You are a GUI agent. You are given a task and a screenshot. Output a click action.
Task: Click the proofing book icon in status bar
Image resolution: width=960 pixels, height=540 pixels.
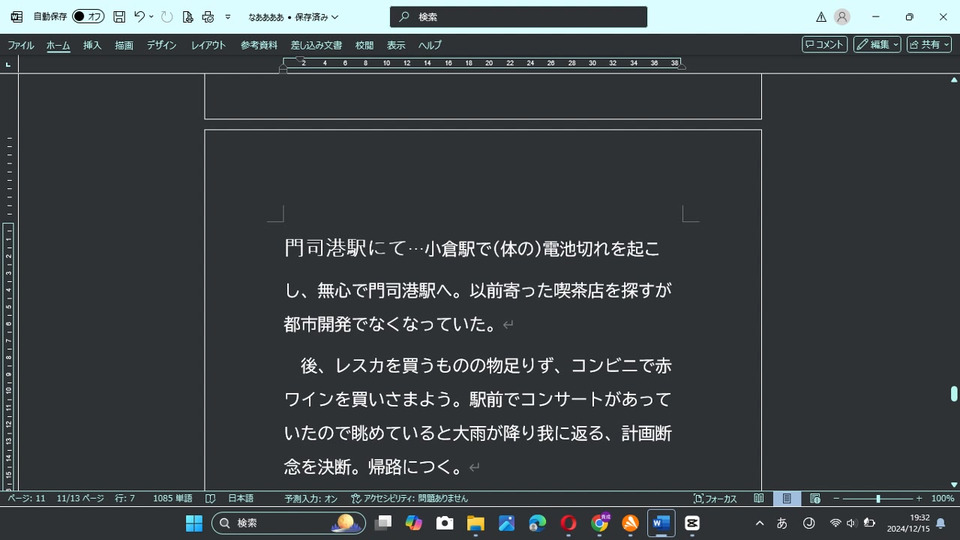coord(211,498)
